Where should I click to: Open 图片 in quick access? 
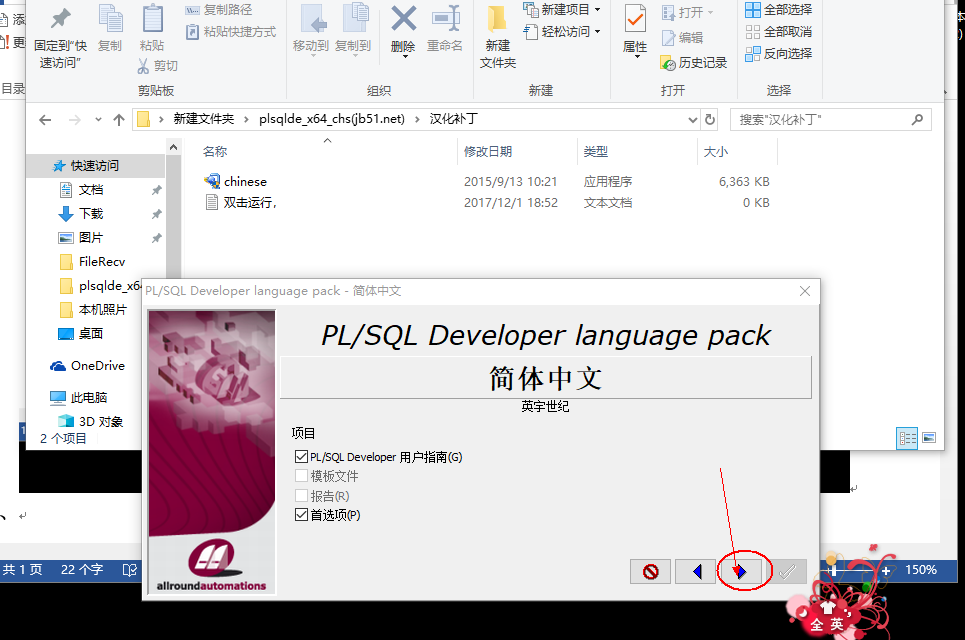click(x=91, y=238)
